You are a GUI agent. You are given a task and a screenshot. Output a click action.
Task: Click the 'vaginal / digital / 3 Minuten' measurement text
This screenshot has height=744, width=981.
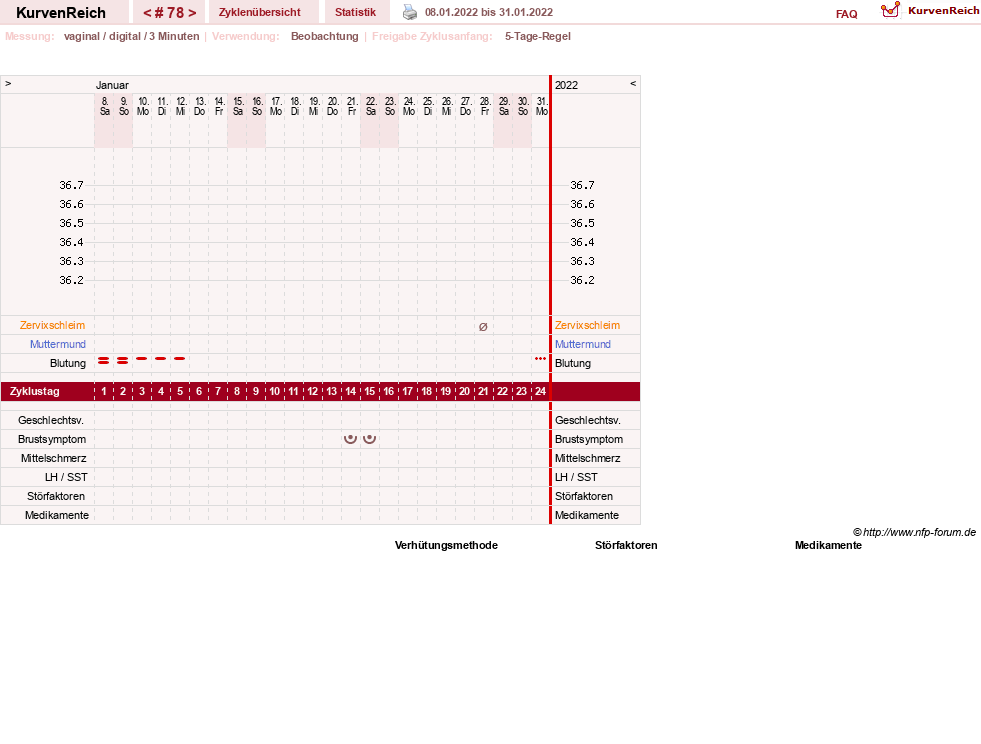point(131,36)
